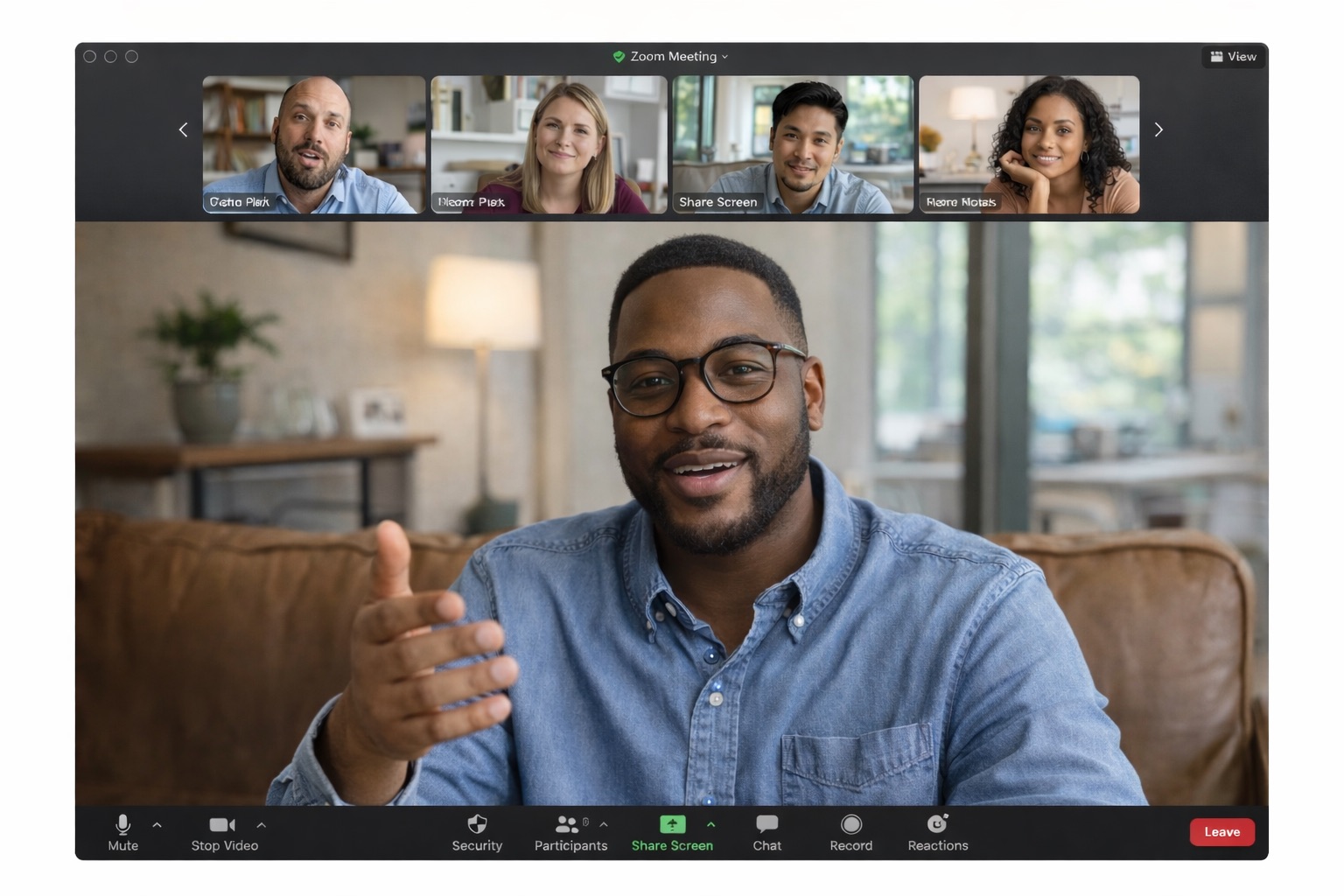This screenshot has width=1344, height=896.
Task: Expand audio options arrow beside Mute
Action: click(x=157, y=824)
